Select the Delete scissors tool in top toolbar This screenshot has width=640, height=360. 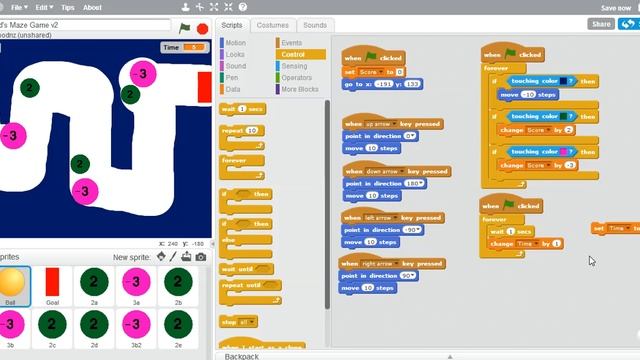200,7
